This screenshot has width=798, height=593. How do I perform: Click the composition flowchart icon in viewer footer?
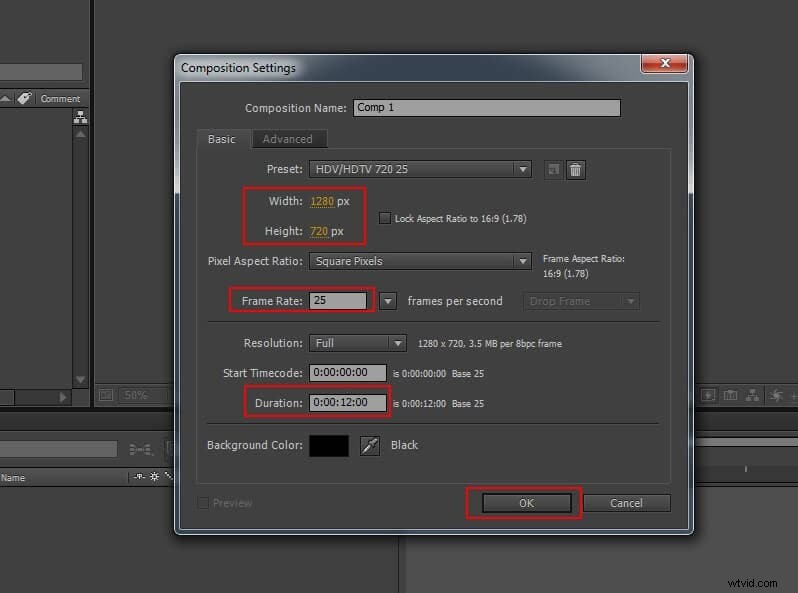[752, 395]
